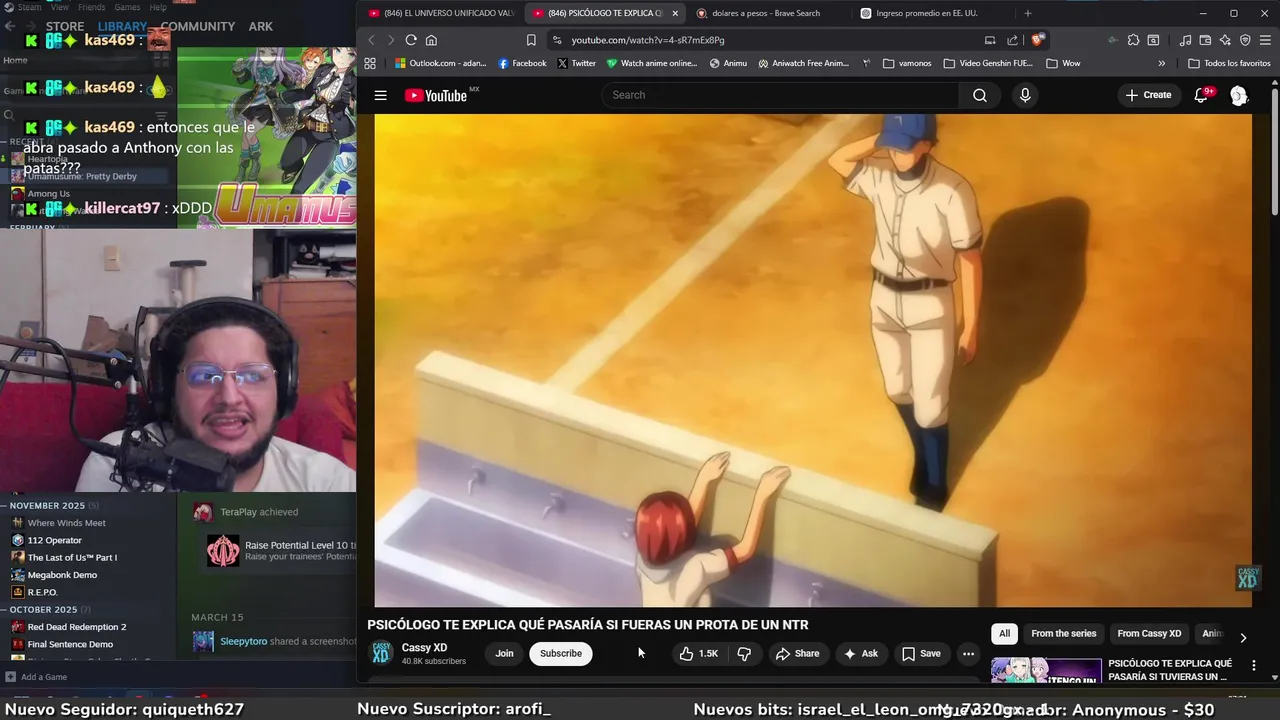Click the browser address bar URL

coord(647,40)
